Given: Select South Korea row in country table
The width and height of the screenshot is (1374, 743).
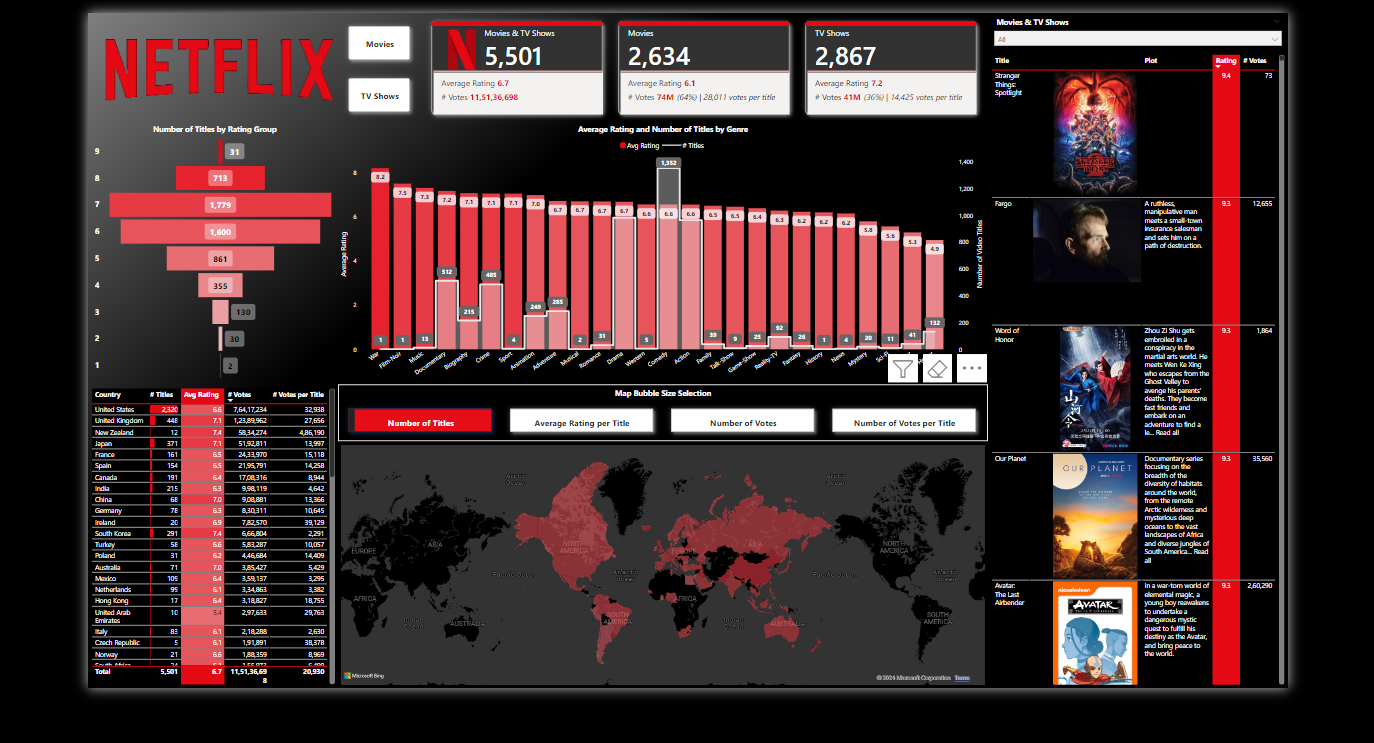Looking at the screenshot, I should [x=210, y=534].
